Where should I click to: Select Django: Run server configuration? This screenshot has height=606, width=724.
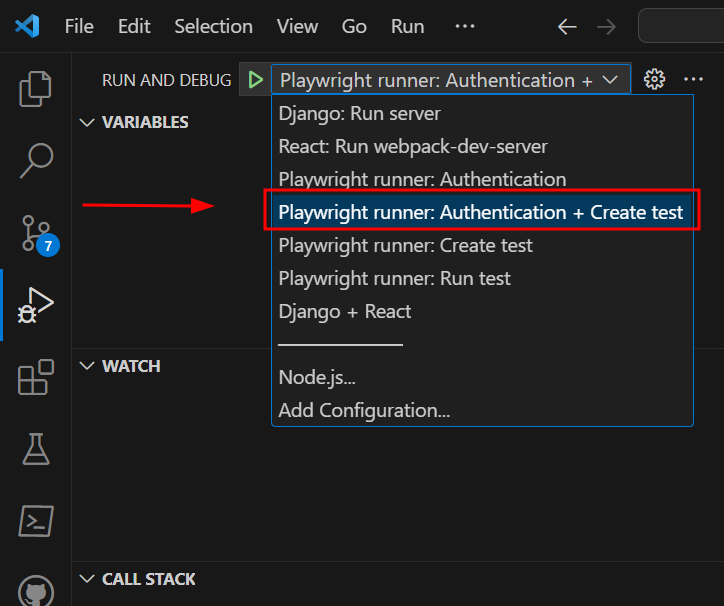pos(482,114)
